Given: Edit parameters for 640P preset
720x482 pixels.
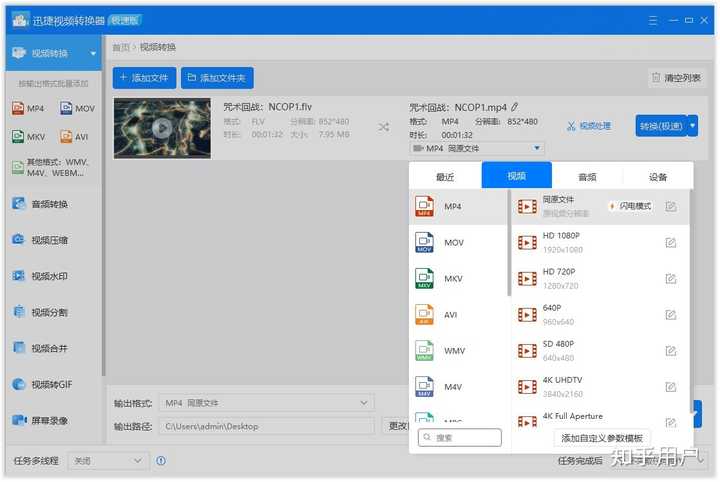Looking at the screenshot, I should click(671, 315).
